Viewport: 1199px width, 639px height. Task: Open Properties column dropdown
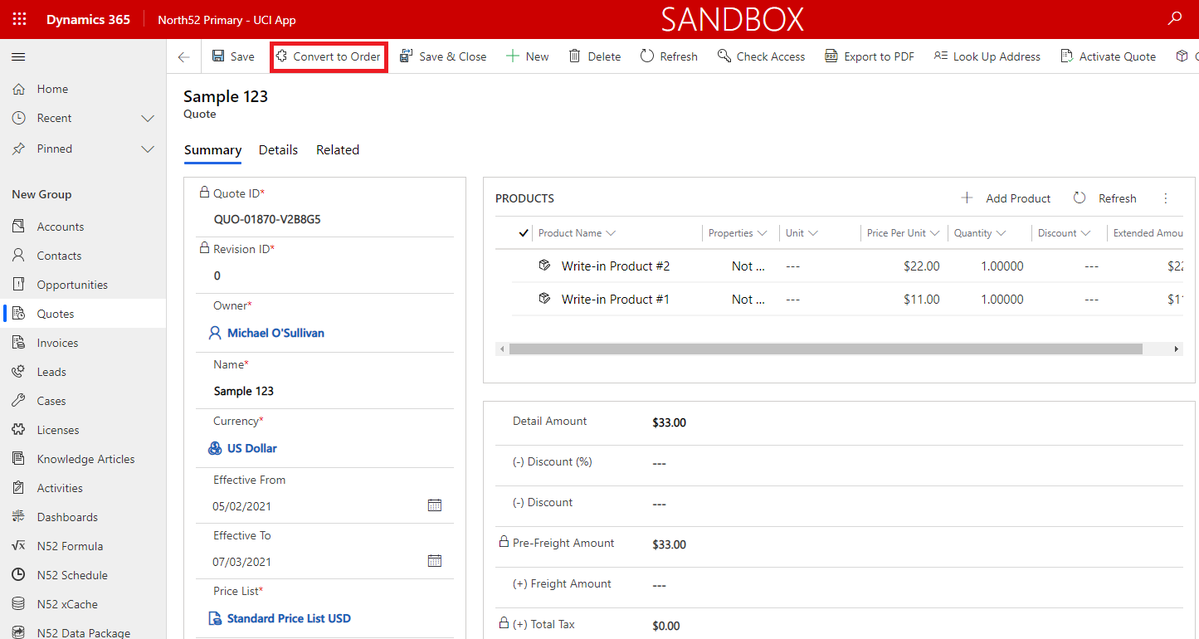click(x=762, y=233)
